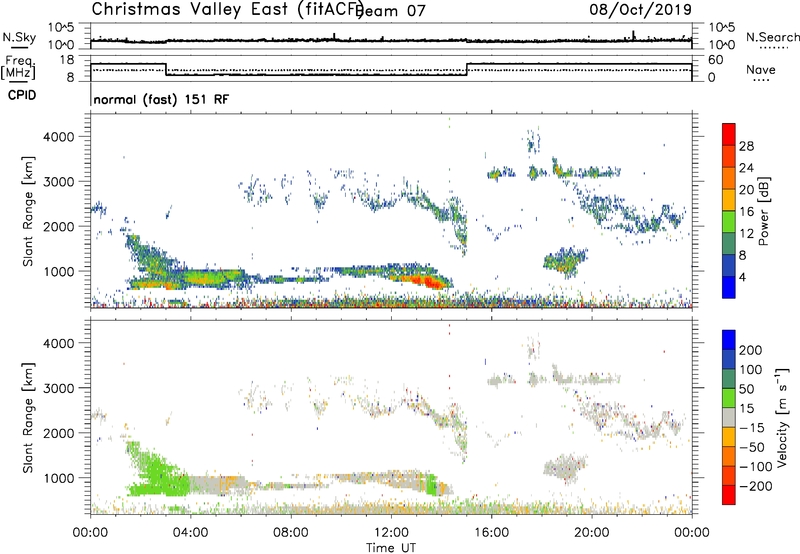Click the '20:00' time tick label
800x554 pixels.
pos(592,533)
